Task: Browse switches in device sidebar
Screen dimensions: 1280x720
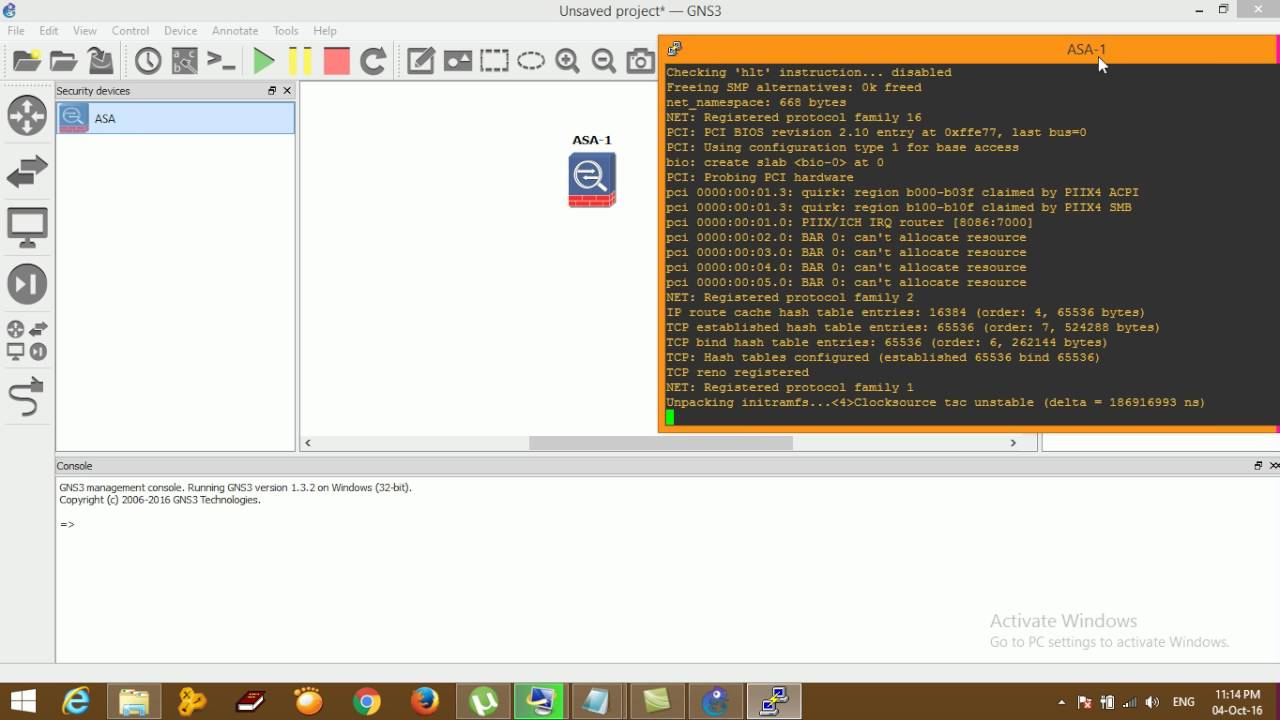Action: pos(27,172)
